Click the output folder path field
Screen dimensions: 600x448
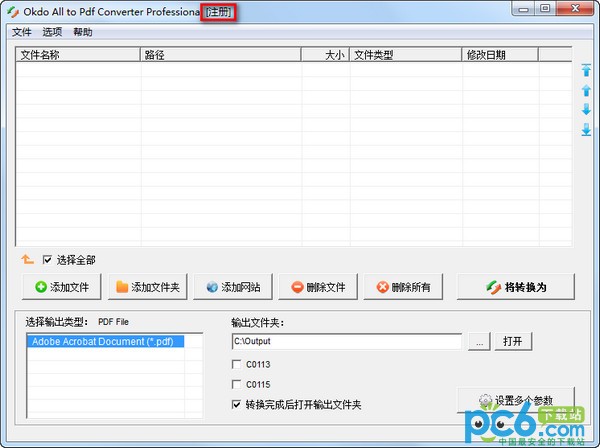[x=347, y=341]
